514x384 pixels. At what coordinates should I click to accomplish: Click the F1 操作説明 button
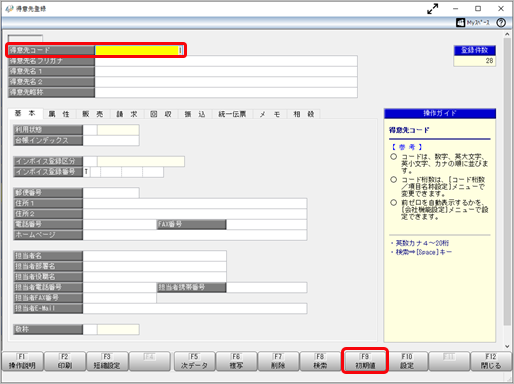[x=22, y=361]
